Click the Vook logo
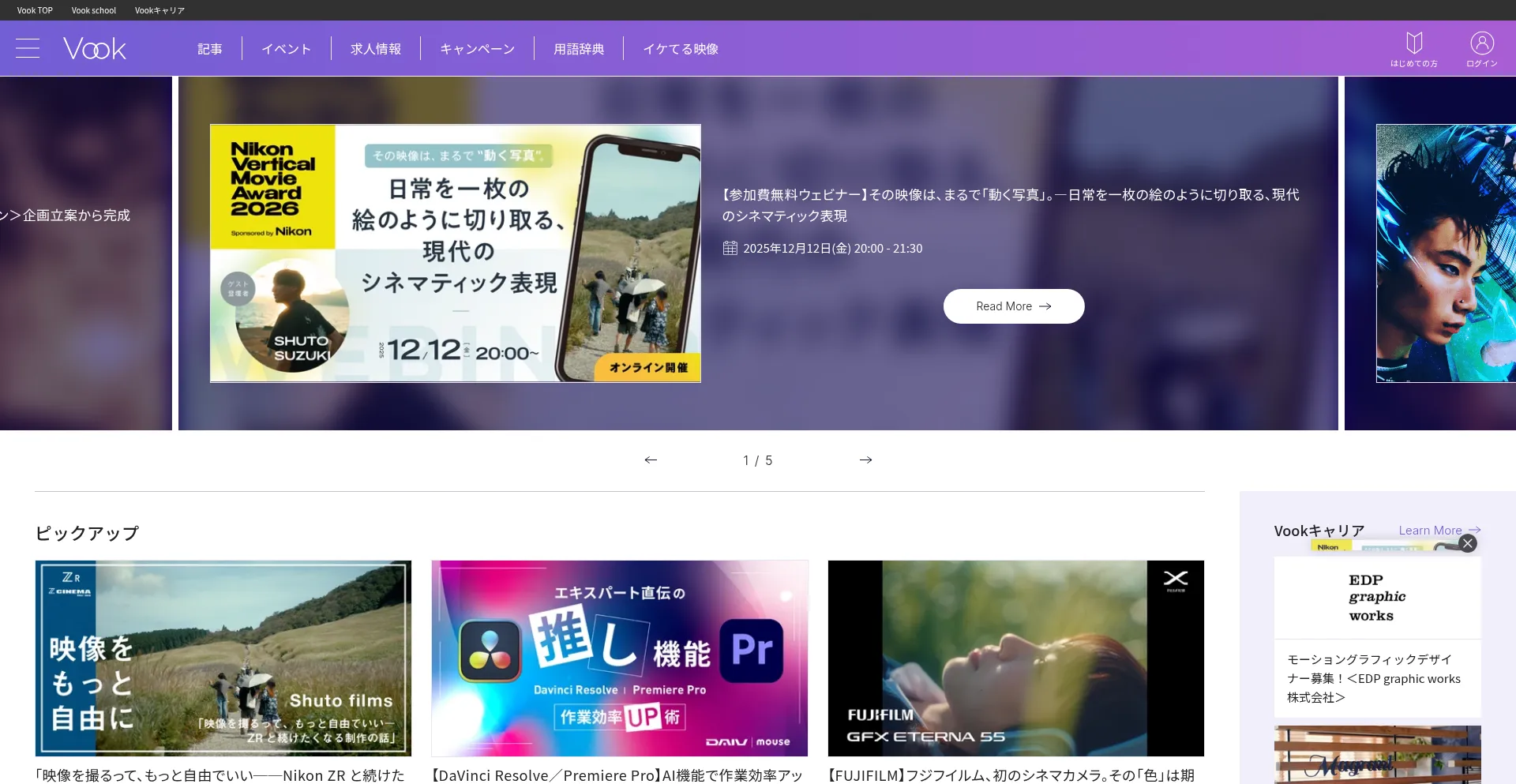Screen dimensions: 1516x784 click(95, 49)
